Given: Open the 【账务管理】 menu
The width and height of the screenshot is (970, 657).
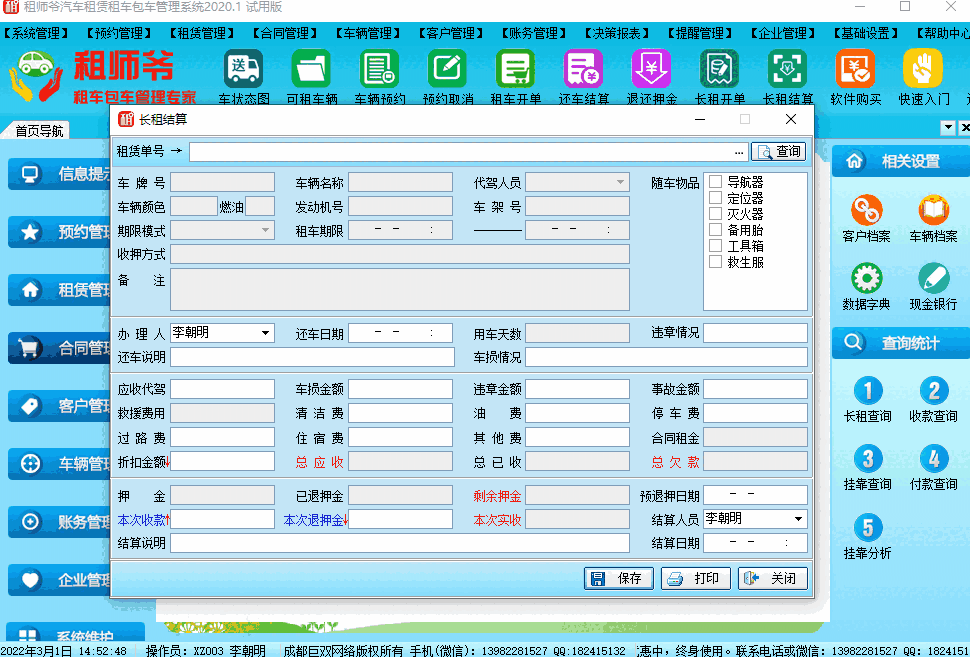Looking at the screenshot, I should point(533,32).
